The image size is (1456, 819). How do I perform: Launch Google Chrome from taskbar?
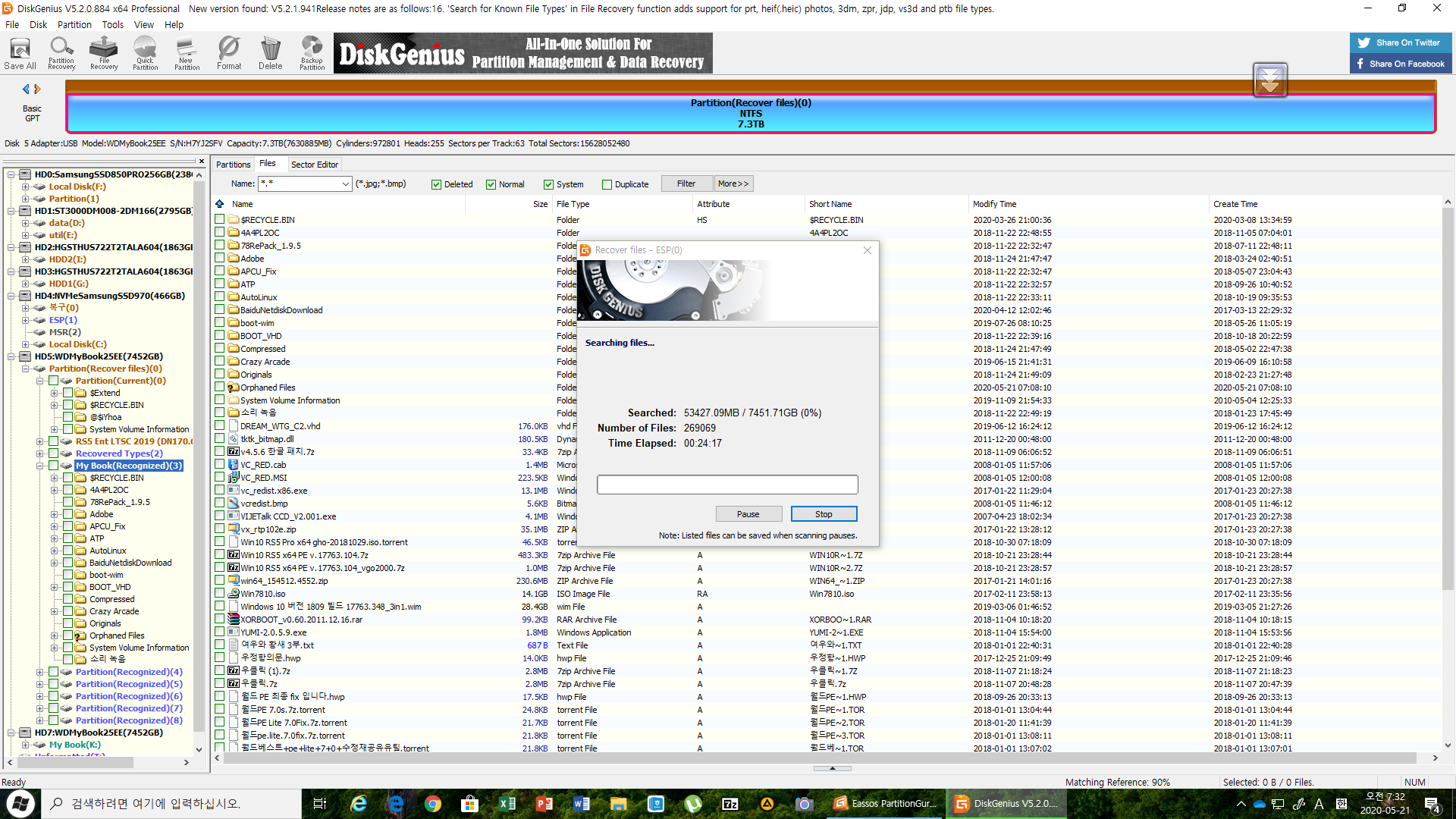point(432,804)
